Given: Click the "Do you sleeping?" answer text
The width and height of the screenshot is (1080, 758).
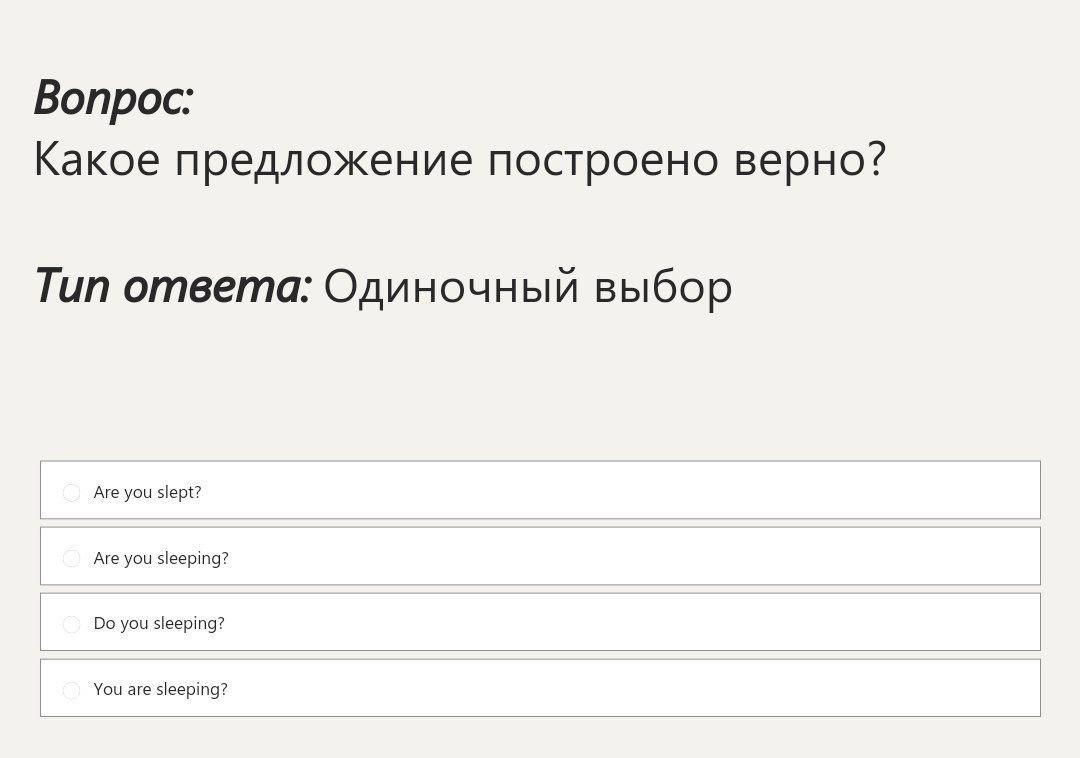Looking at the screenshot, I should click(x=159, y=623).
